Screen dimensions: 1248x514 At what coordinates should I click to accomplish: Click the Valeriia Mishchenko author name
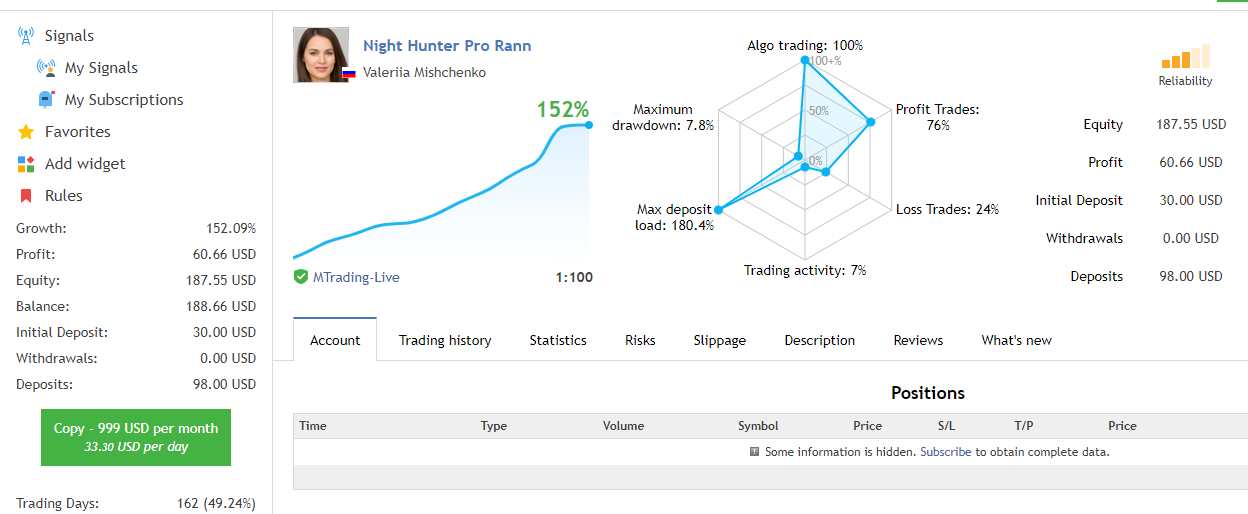[x=425, y=72]
